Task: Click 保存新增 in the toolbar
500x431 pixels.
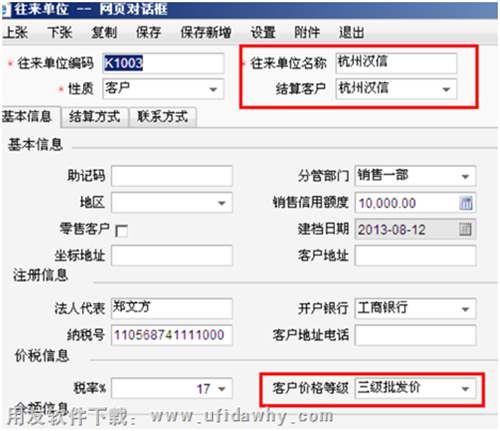Action: click(x=206, y=32)
